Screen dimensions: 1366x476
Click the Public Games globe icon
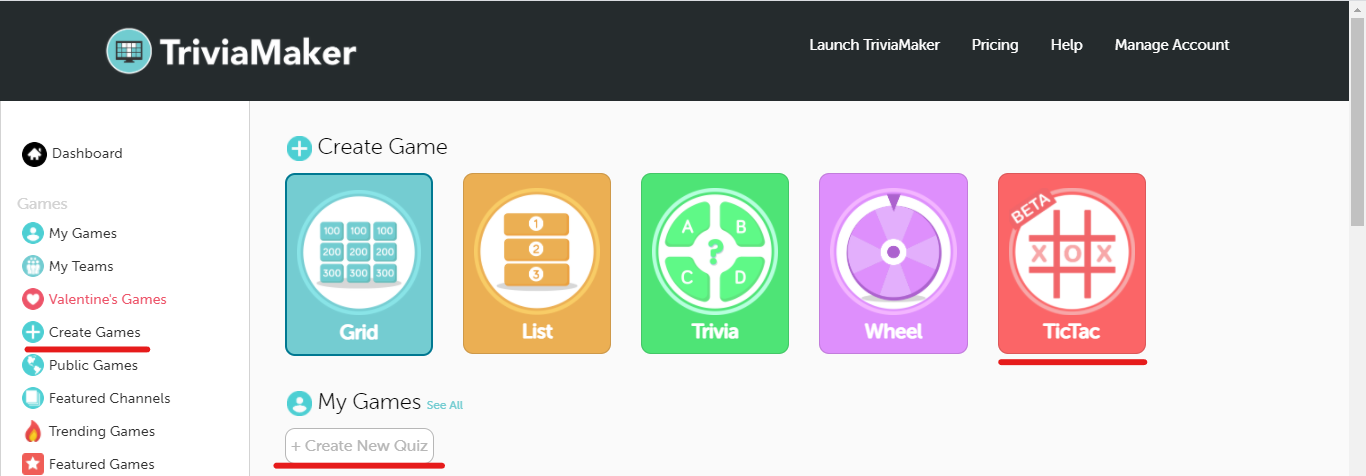click(x=33, y=365)
